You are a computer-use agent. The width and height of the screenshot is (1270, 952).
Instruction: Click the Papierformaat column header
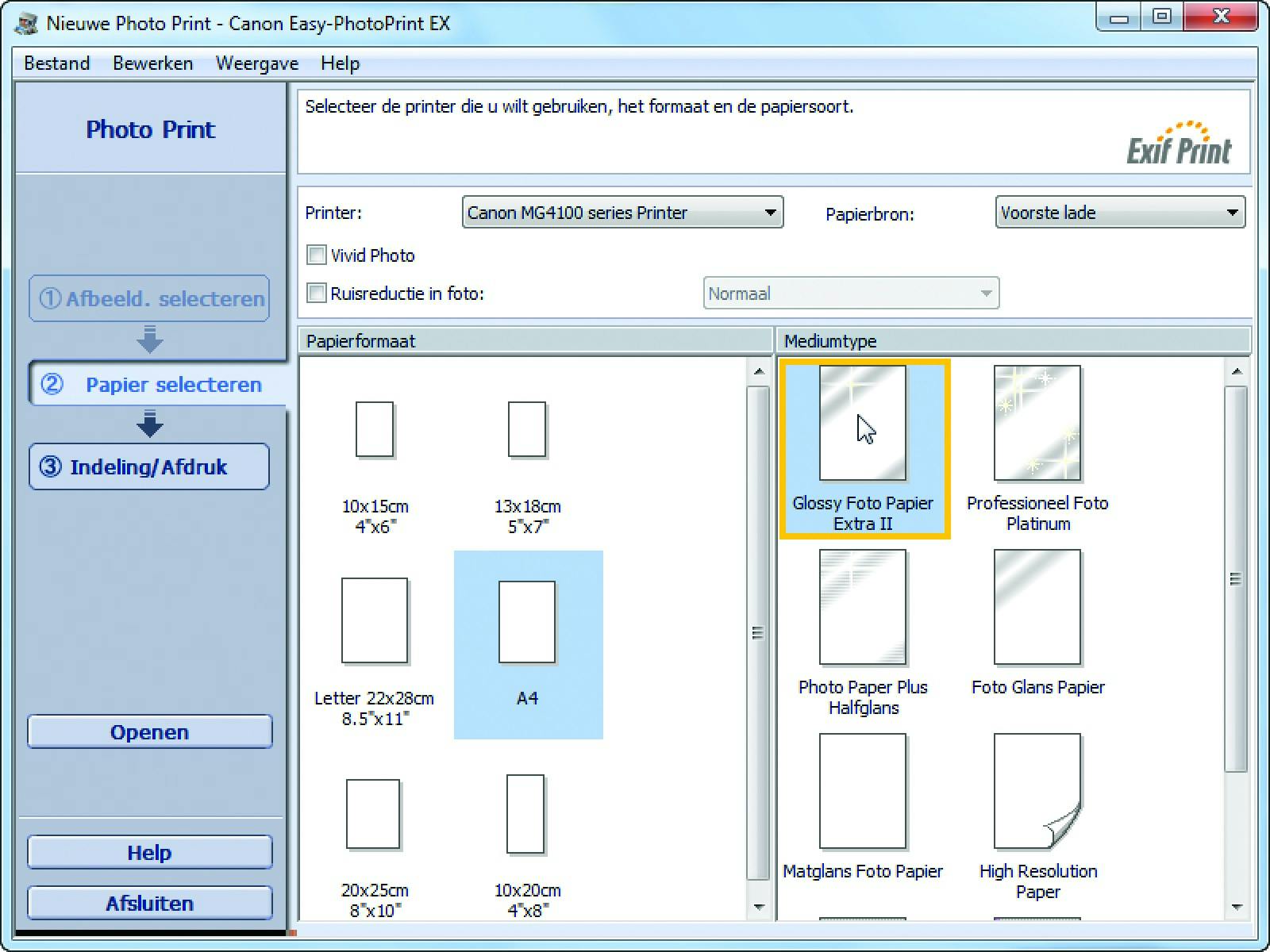click(536, 341)
